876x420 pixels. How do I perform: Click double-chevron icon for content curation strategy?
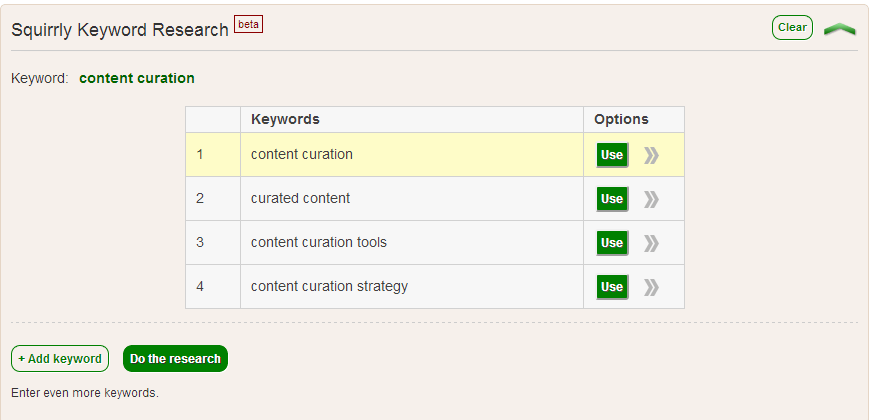(x=652, y=287)
